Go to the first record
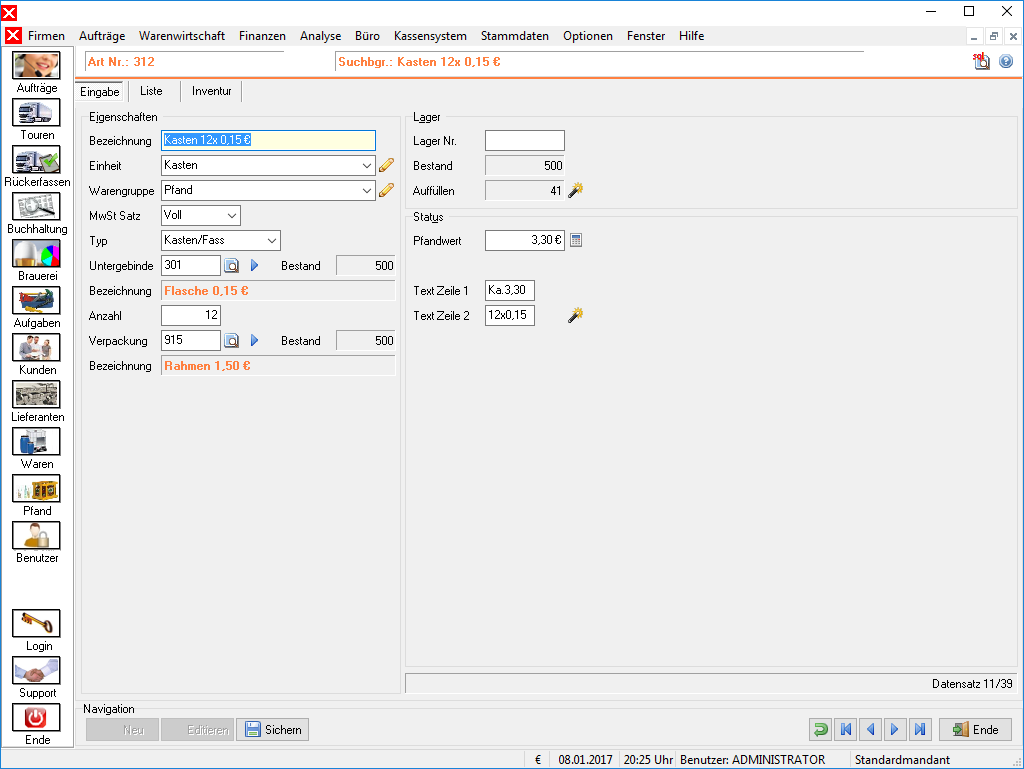 [x=846, y=729]
